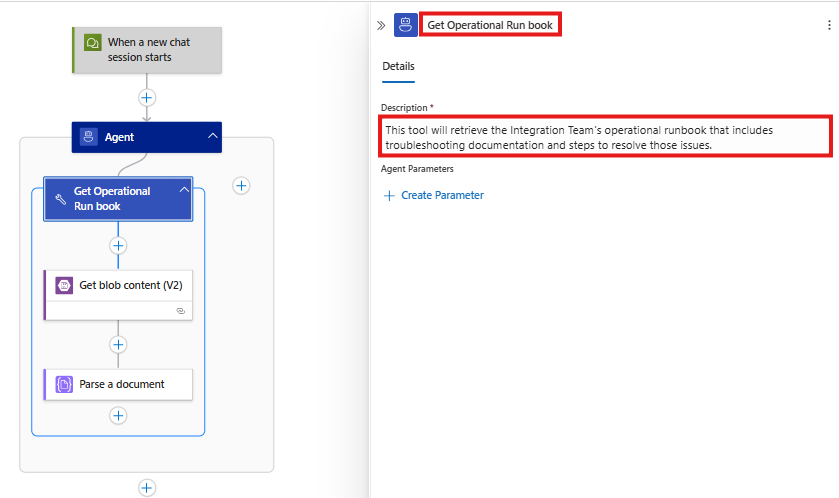The height and width of the screenshot is (498, 839).
Task: Click the chat trigger icon on first node
Action: coord(92,44)
